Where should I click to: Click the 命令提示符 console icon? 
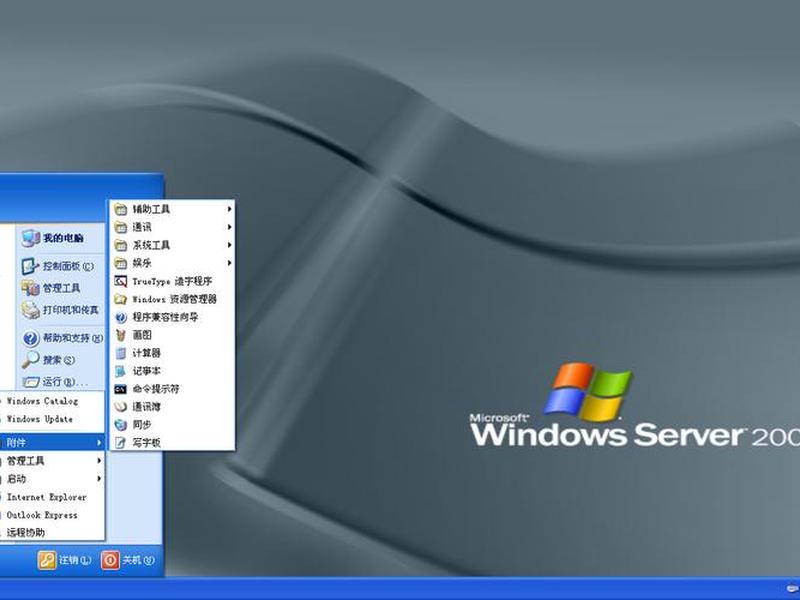coord(120,389)
